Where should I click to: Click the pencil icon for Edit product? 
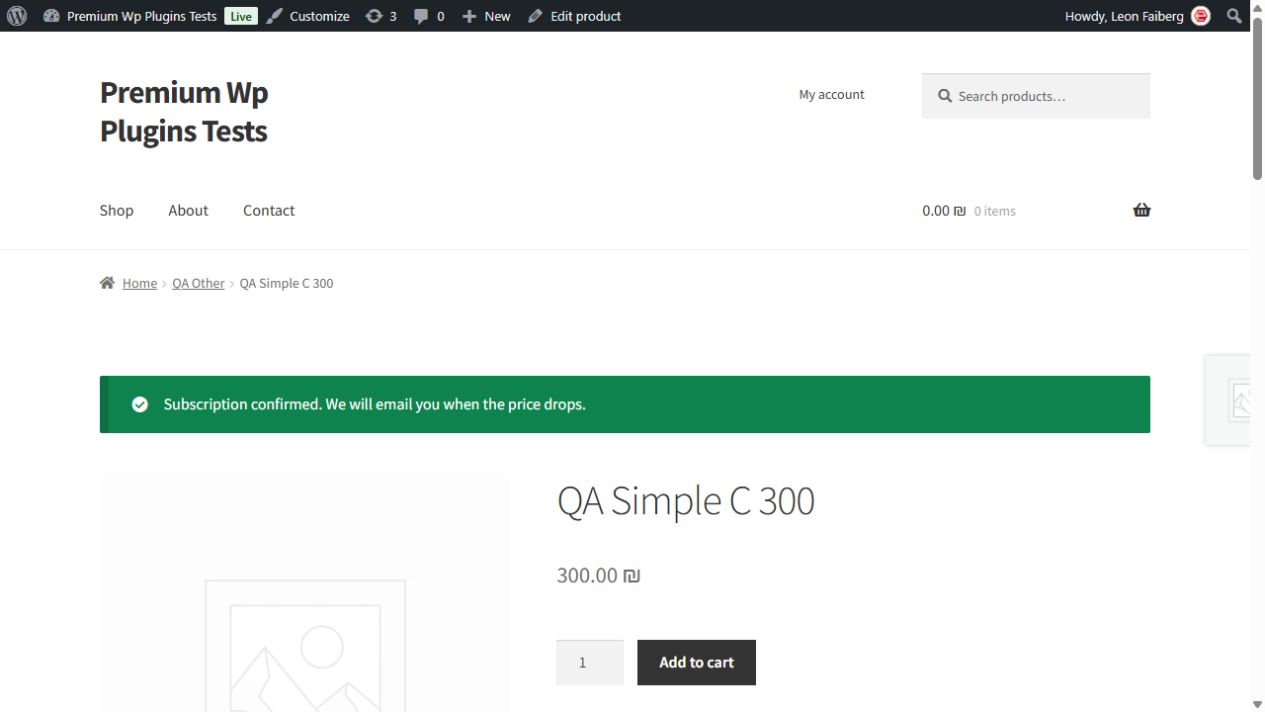[535, 16]
